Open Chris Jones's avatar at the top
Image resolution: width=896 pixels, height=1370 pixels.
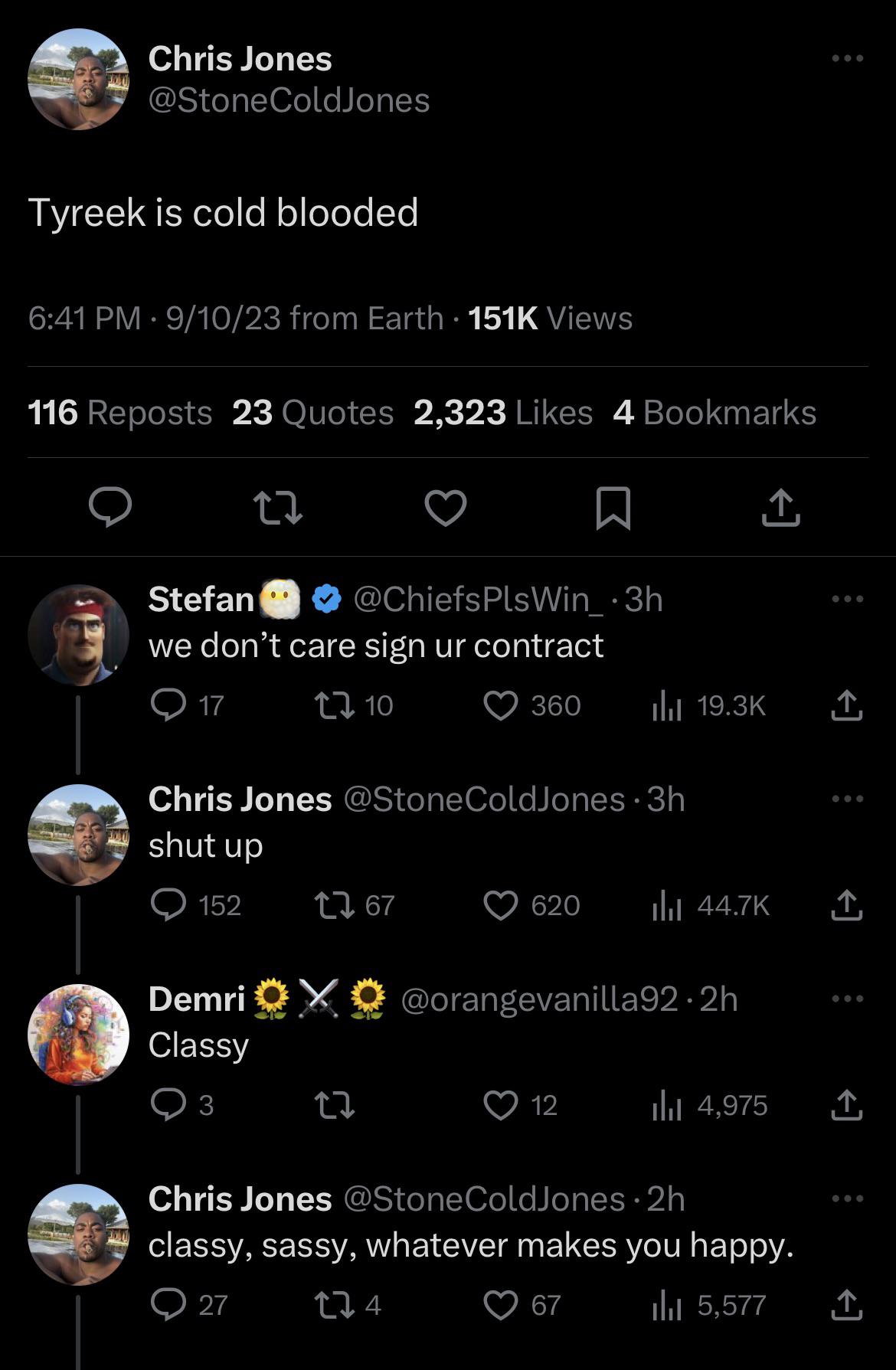78,79
